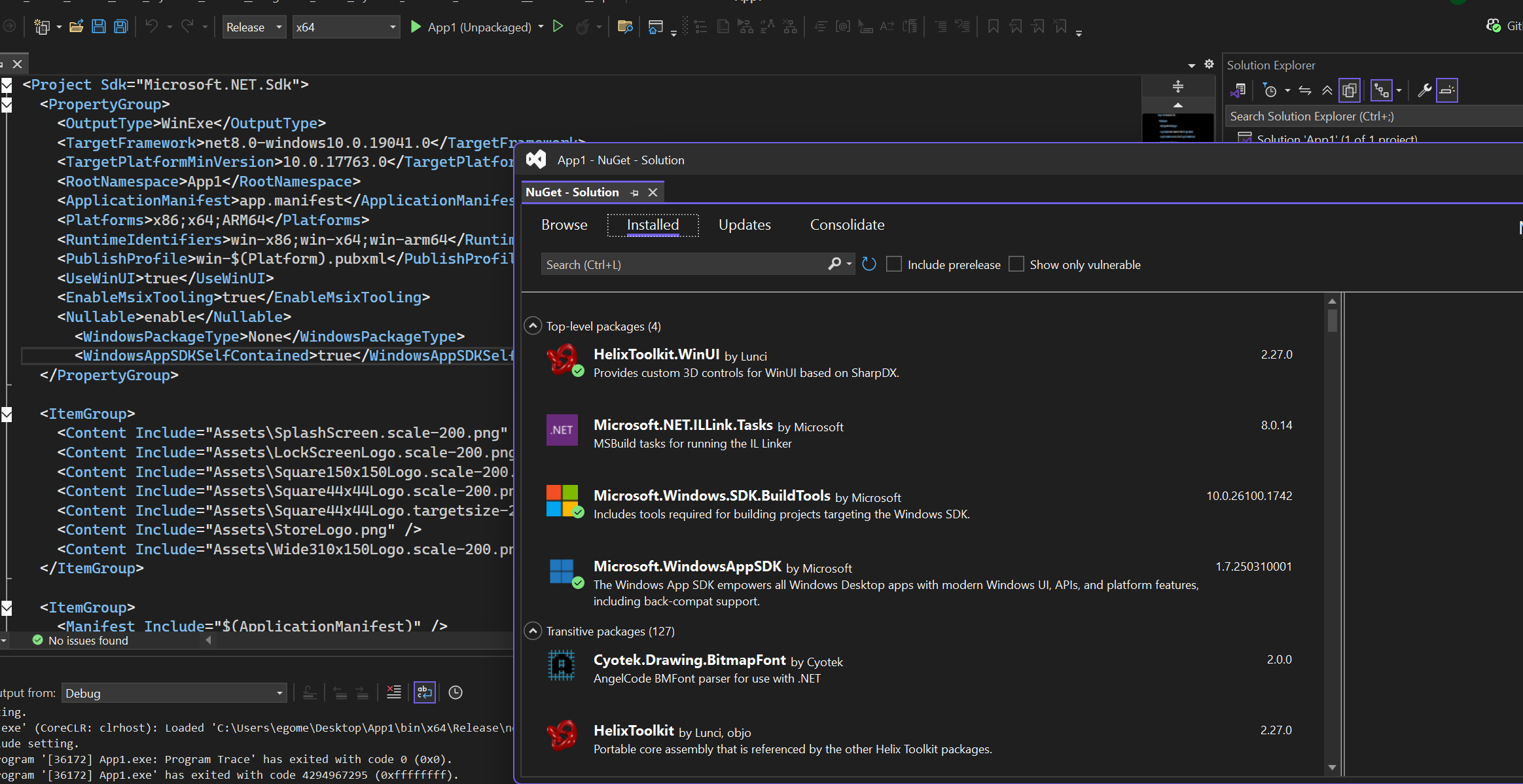Click the NuGet package list scrollbar thumb

coord(1332,320)
